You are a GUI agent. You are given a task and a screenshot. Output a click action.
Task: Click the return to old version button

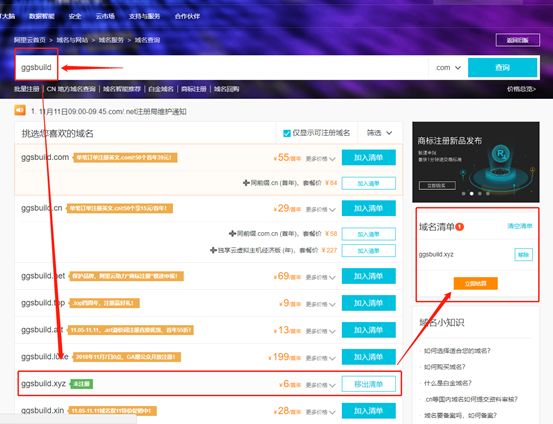pos(517,40)
